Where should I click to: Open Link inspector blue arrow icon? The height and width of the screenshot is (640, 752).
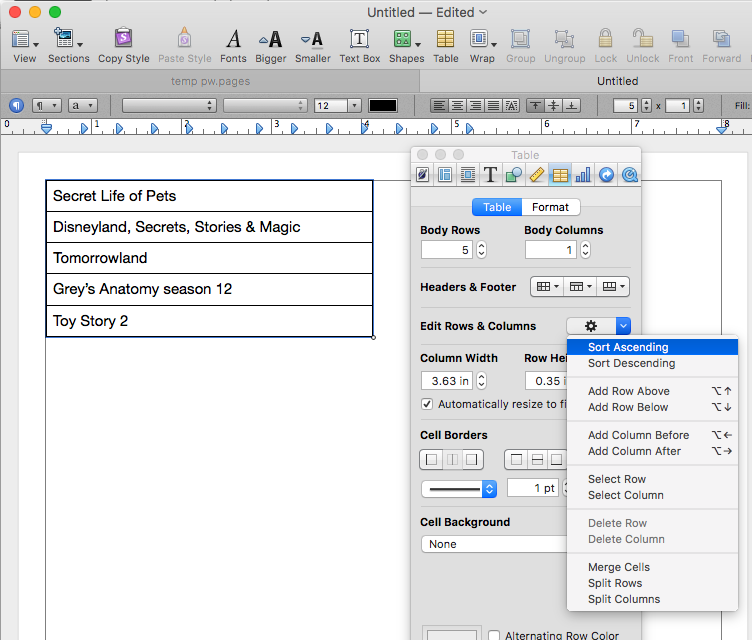click(606, 175)
